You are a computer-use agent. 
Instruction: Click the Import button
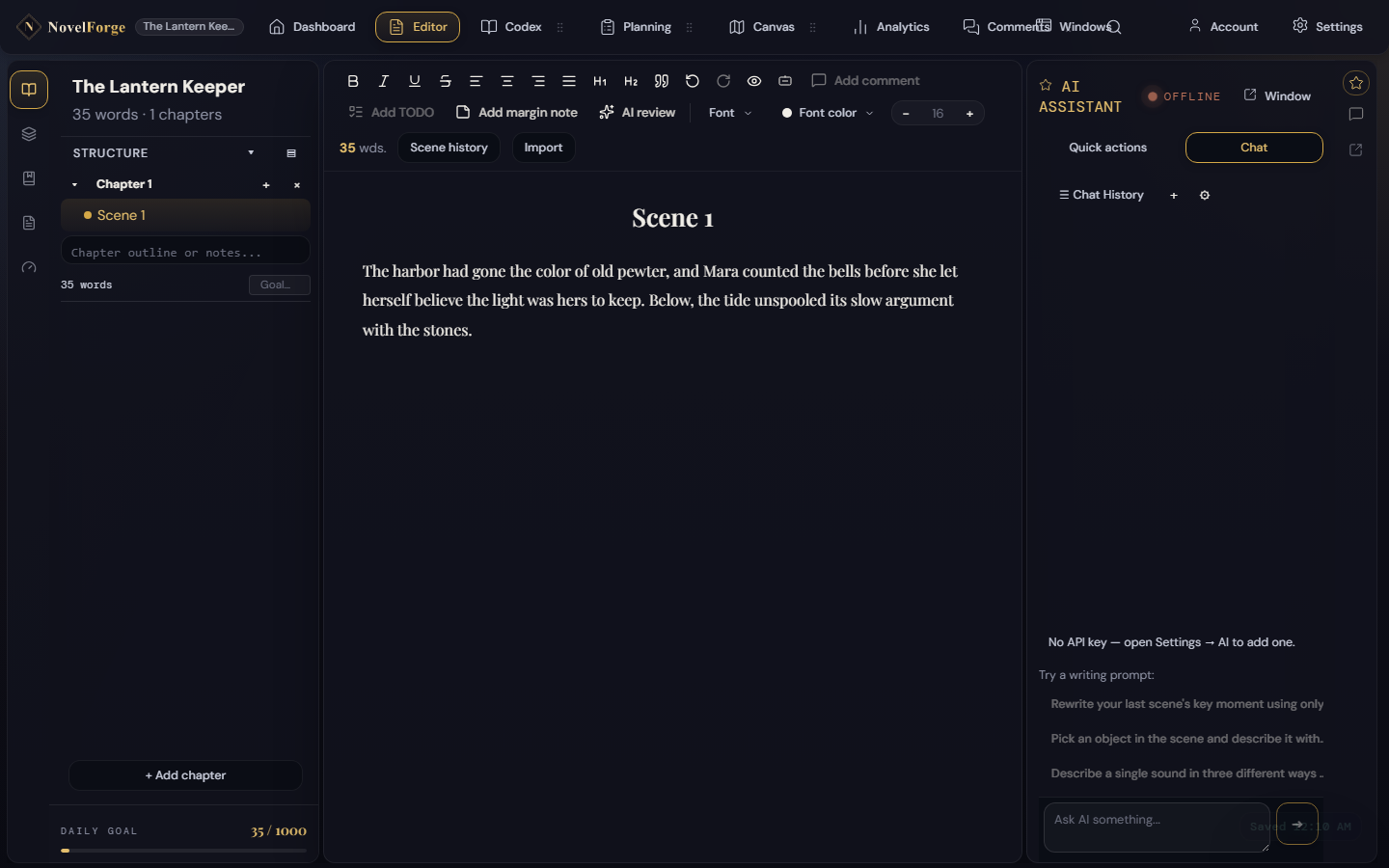coord(543,148)
